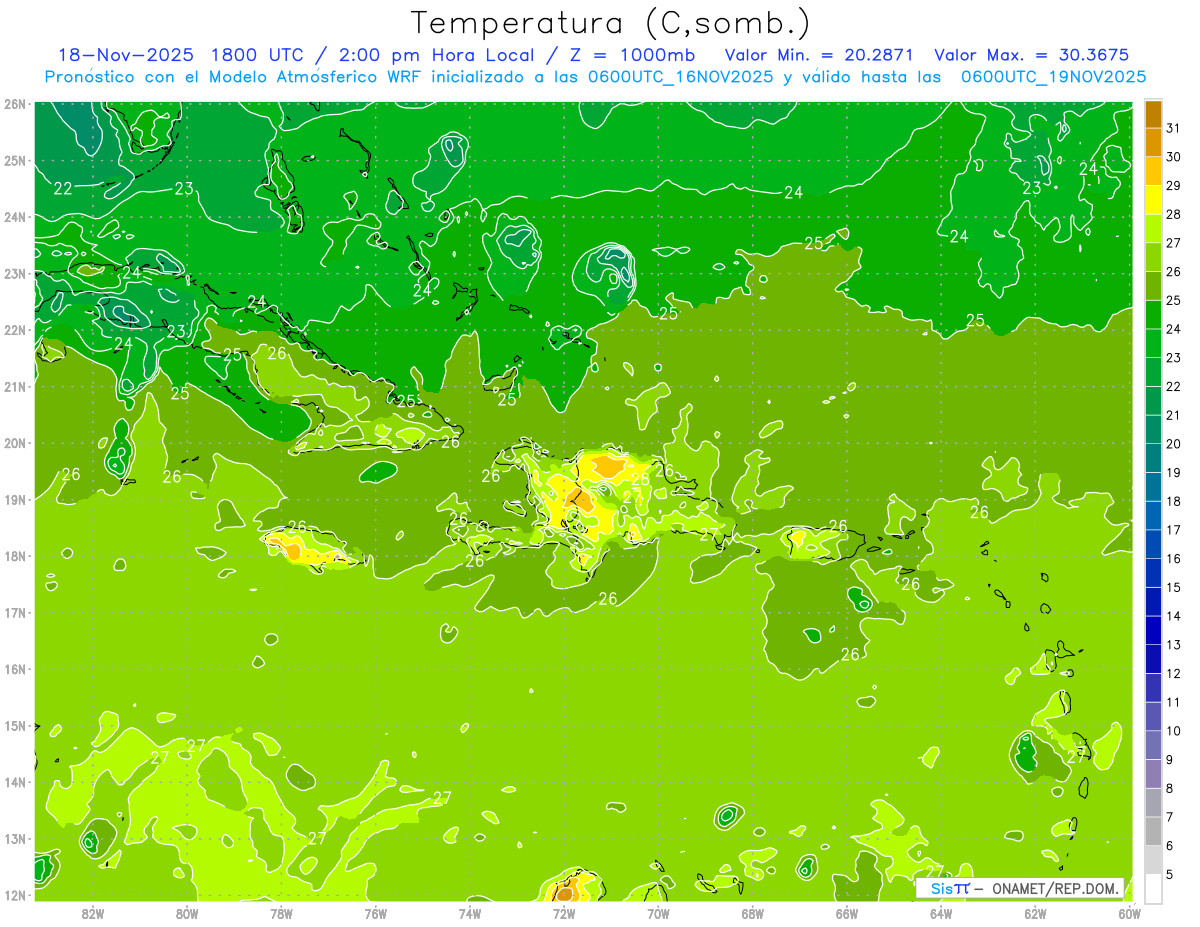This screenshot has width=1200, height=927.
Task: Click the "ONAMET/REP.DOM." credit label
Action: [x=1054, y=888]
